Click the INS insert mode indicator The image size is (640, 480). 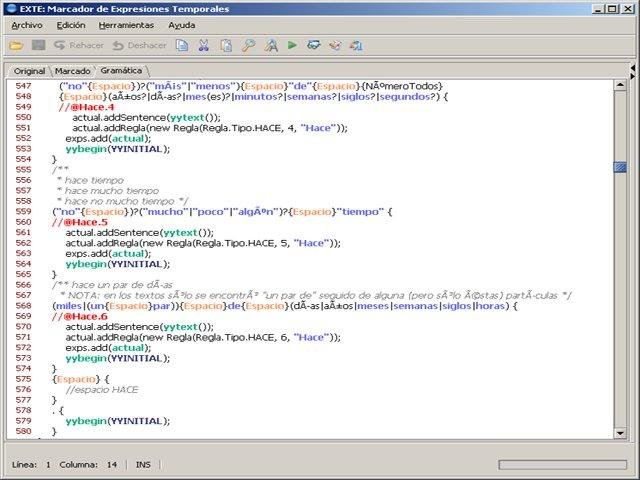point(143,465)
